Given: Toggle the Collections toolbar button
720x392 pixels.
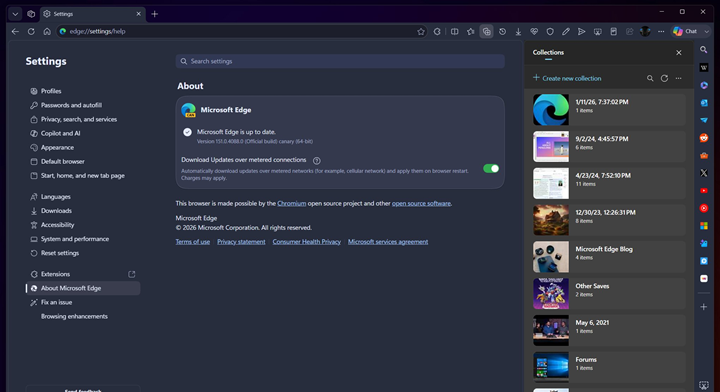Looking at the screenshot, I should coord(486,31).
